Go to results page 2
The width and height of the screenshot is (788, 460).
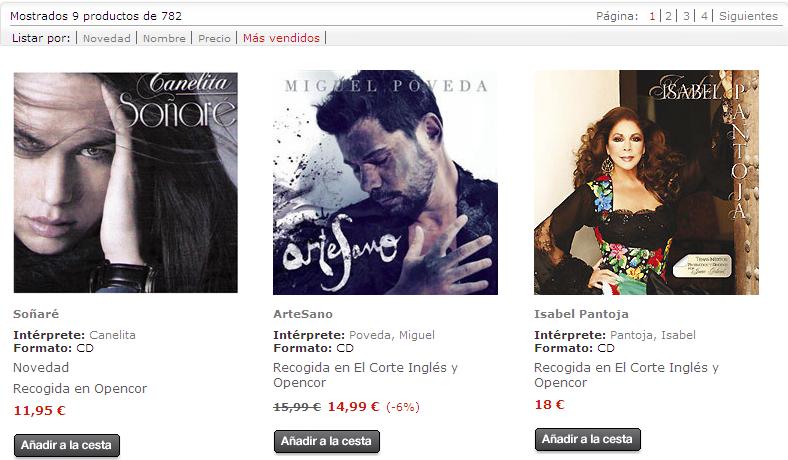(x=668, y=16)
